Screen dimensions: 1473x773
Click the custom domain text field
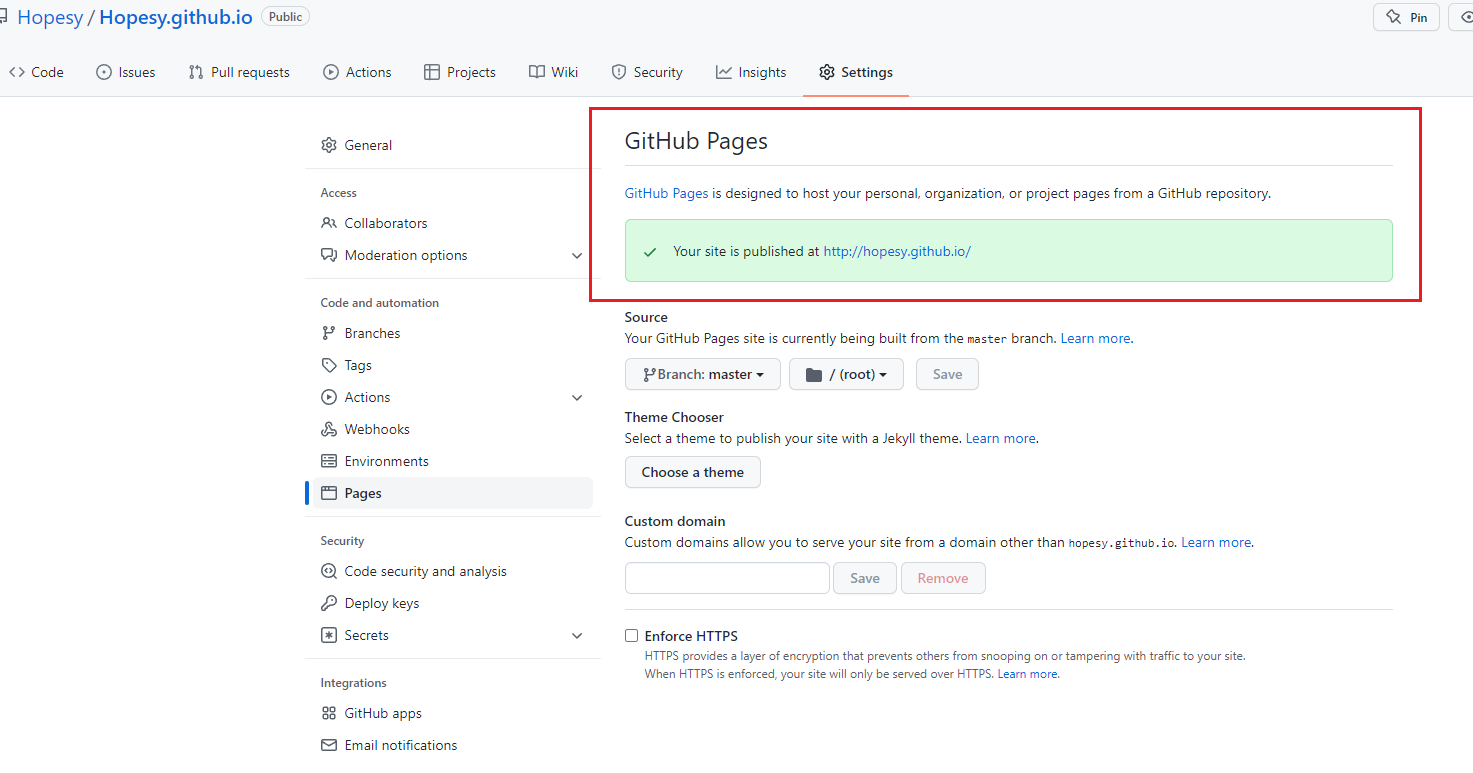point(727,578)
